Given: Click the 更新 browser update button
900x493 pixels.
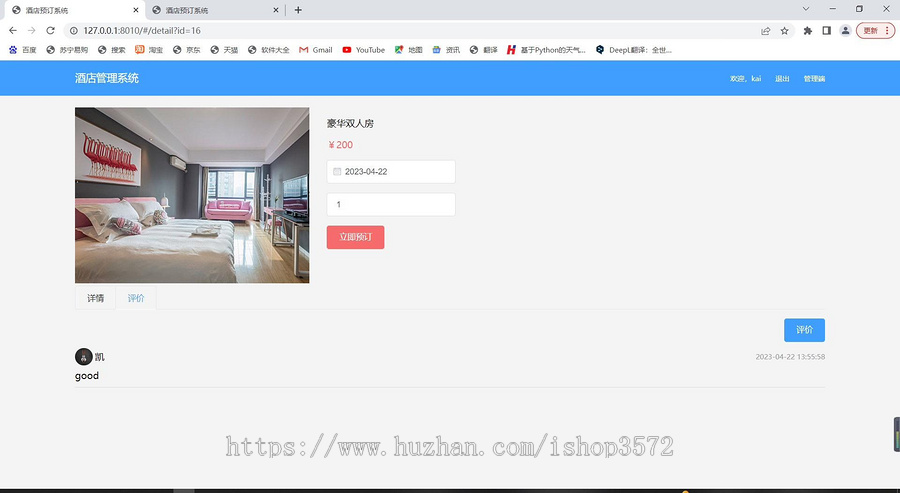Looking at the screenshot, I should pyautogui.click(x=875, y=30).
